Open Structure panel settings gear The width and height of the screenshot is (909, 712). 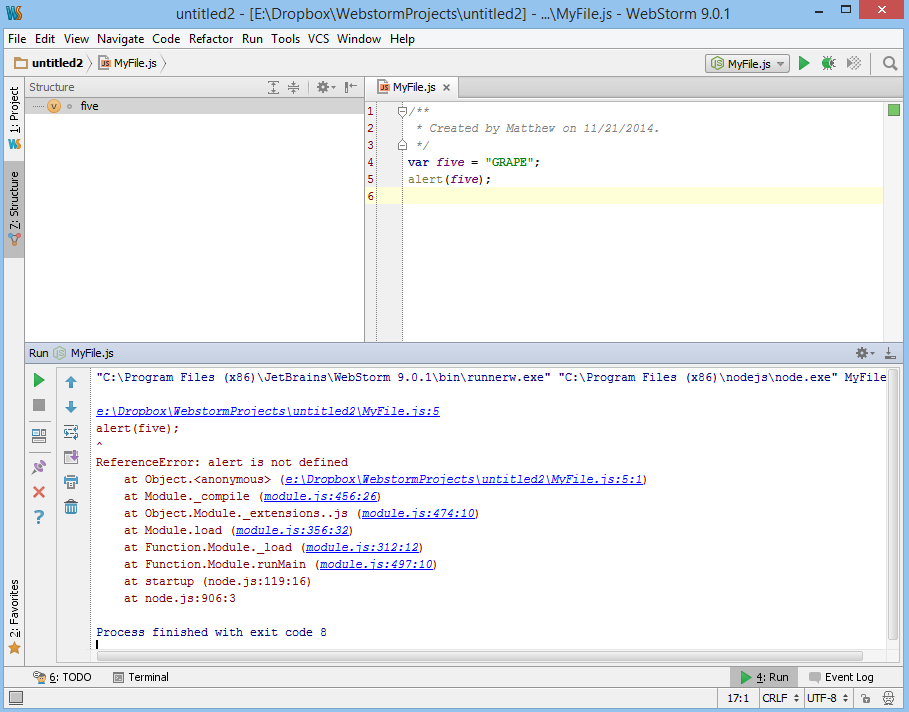(x=325, y=88)
